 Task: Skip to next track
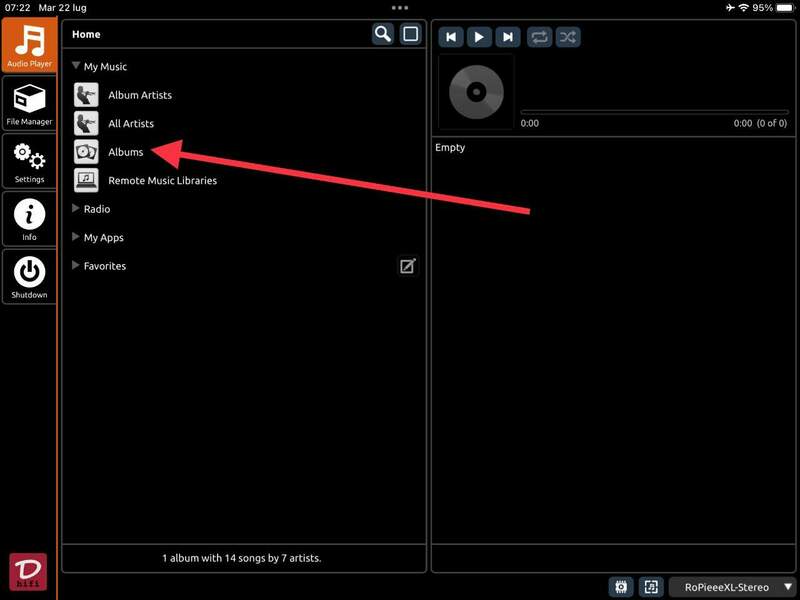[508, 37]
